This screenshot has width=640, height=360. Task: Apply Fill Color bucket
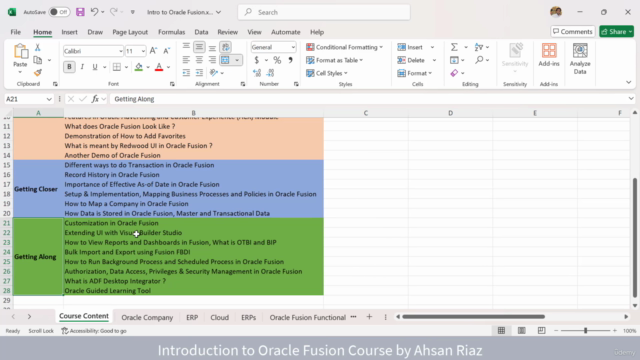pyautogui.click(x=139, y=67)
